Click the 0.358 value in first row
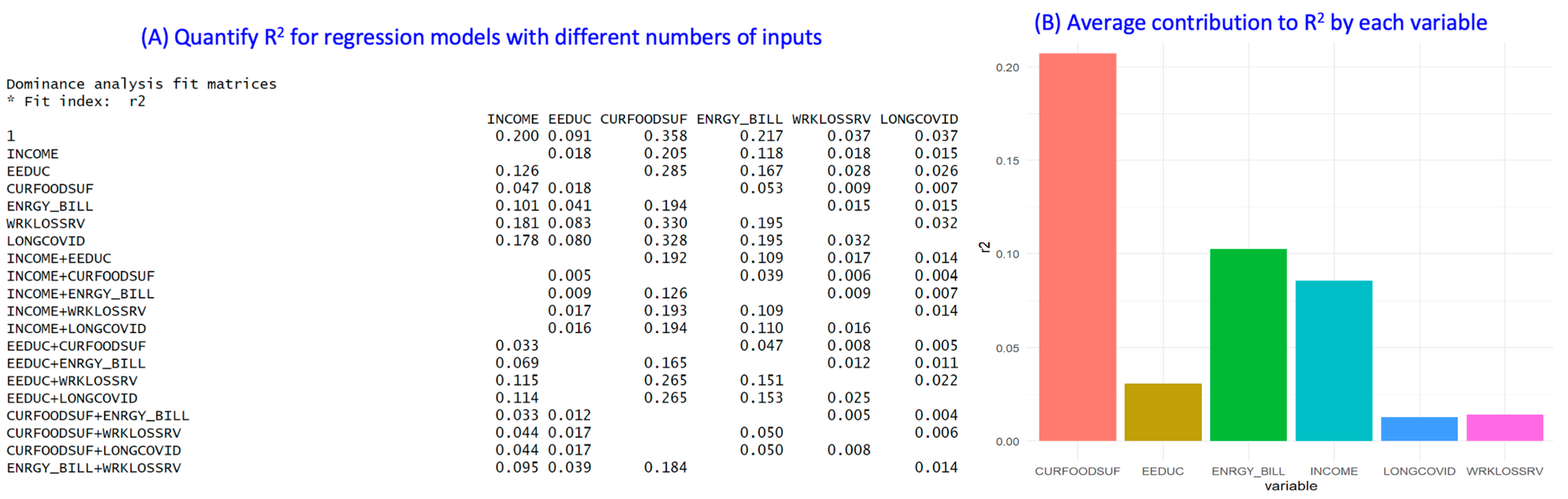The width and height of the screenshot is (1568, 499). click(x=665, y=136)
